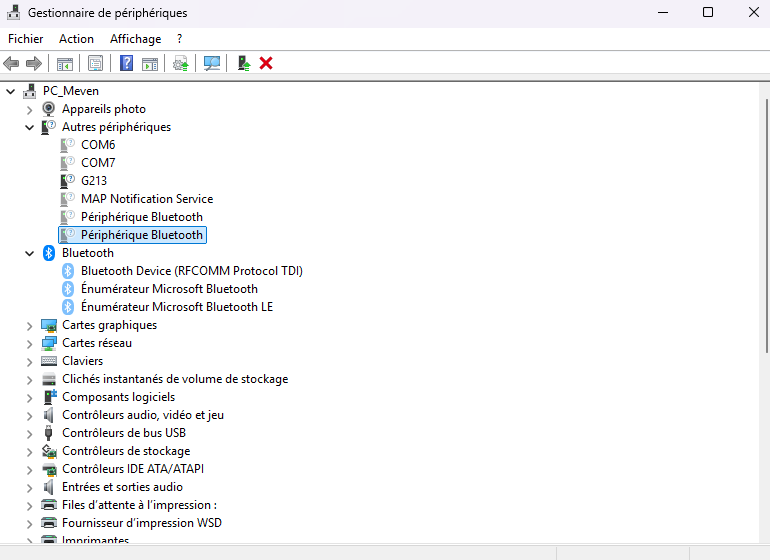
Task: Click the icon beside Composants logiciels
Action: coord(50,397)
